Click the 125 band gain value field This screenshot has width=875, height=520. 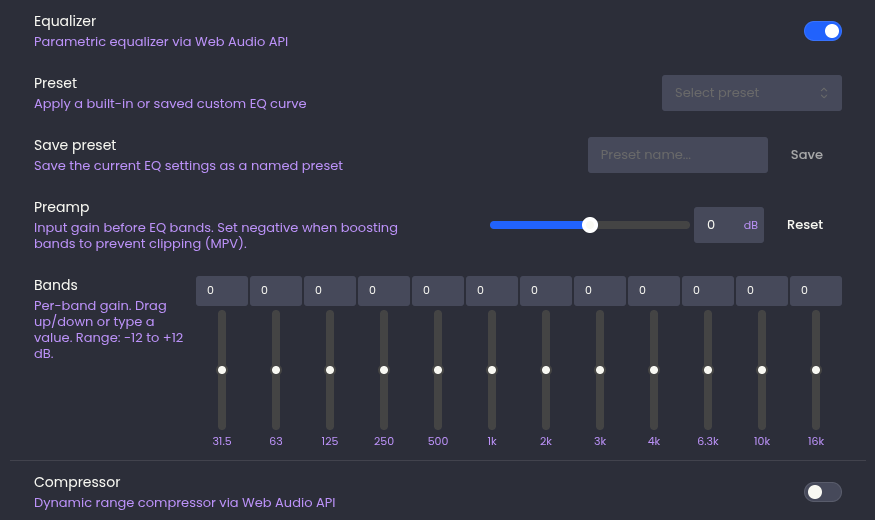click(x=330, y=291)
